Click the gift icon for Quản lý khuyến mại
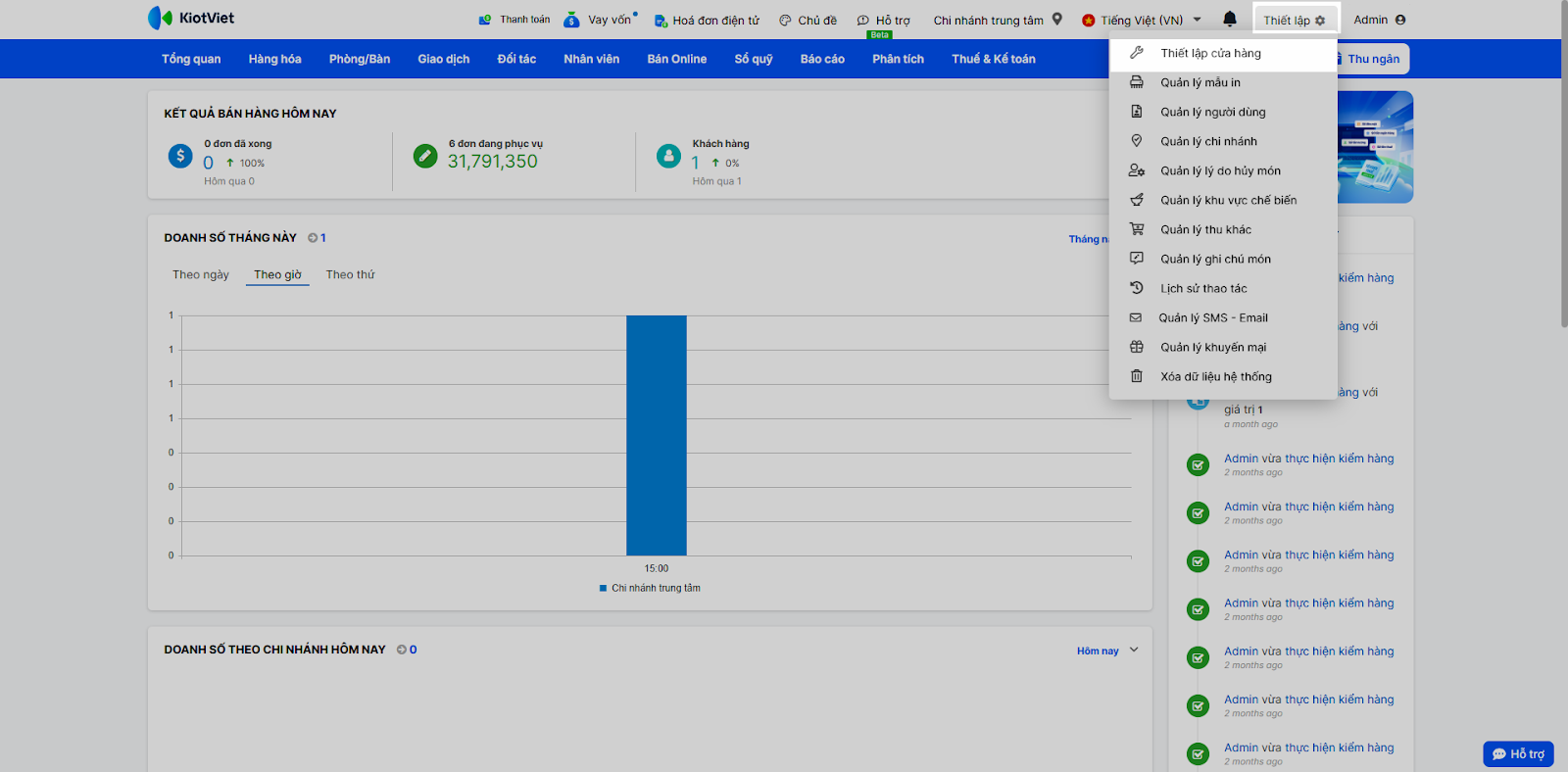This screenshot has height=772, width=1568. 1137,347
